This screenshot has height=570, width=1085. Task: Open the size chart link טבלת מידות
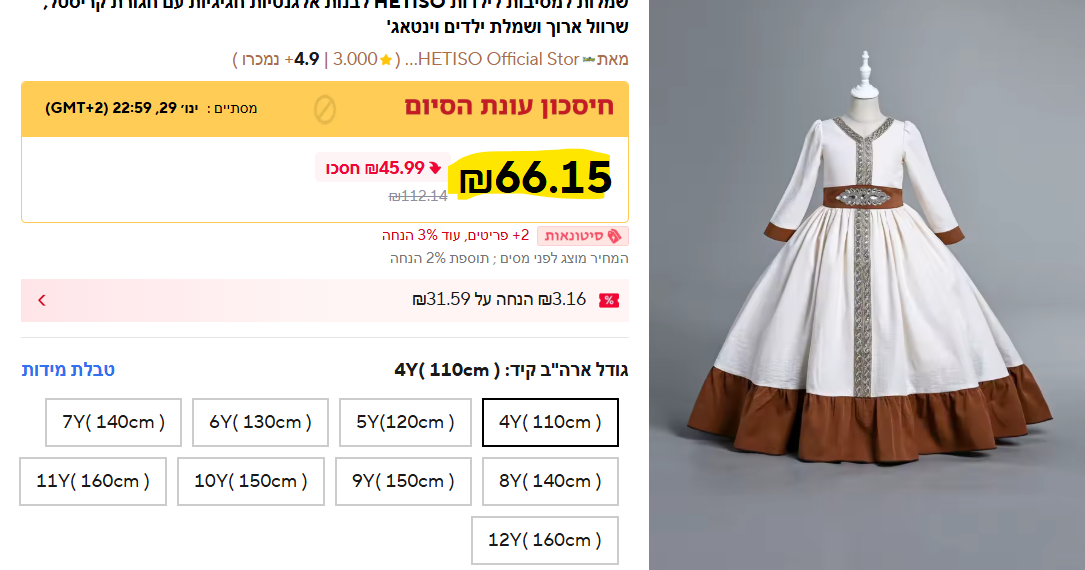coord(68,369)
